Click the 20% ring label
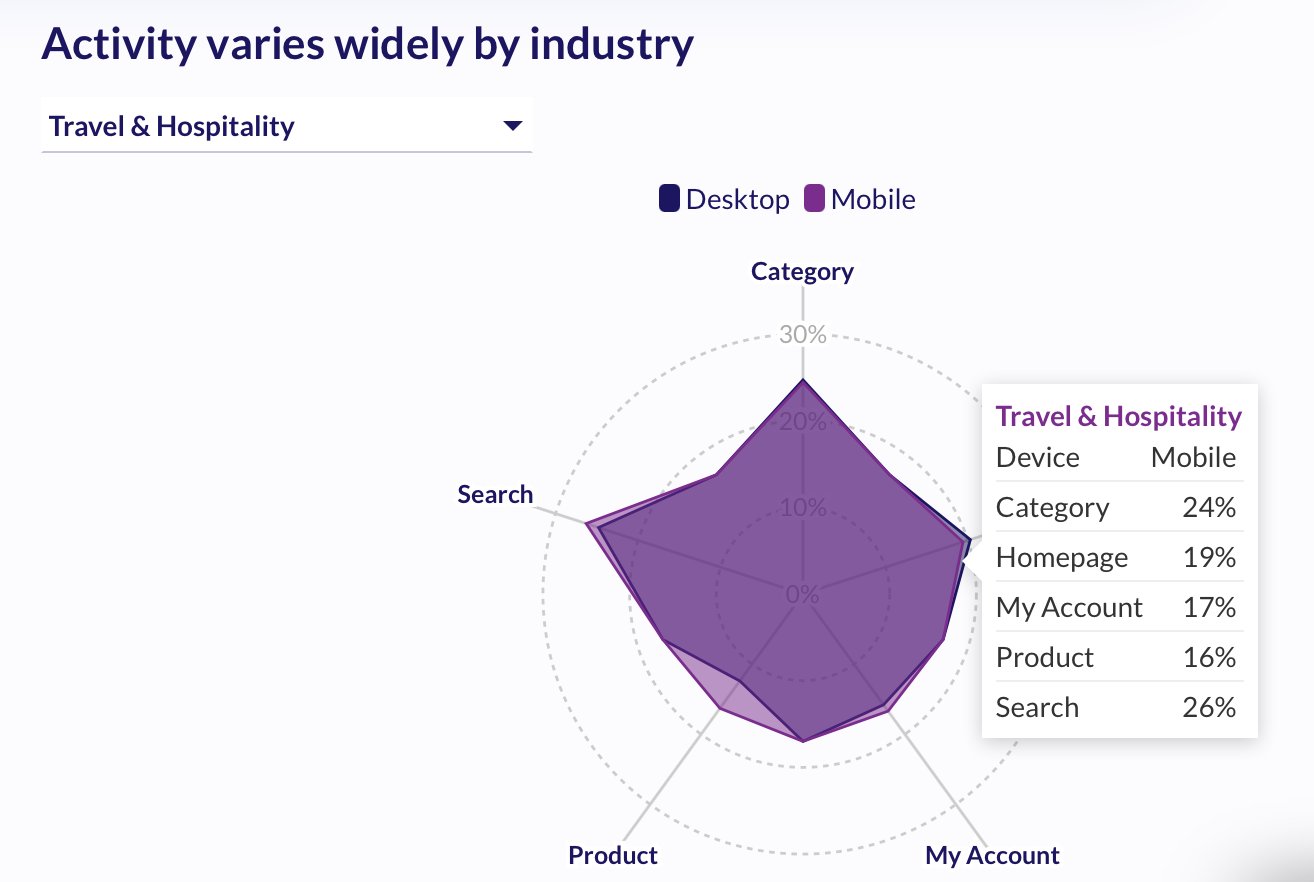 pyautogui.click(x=802, y=421)
